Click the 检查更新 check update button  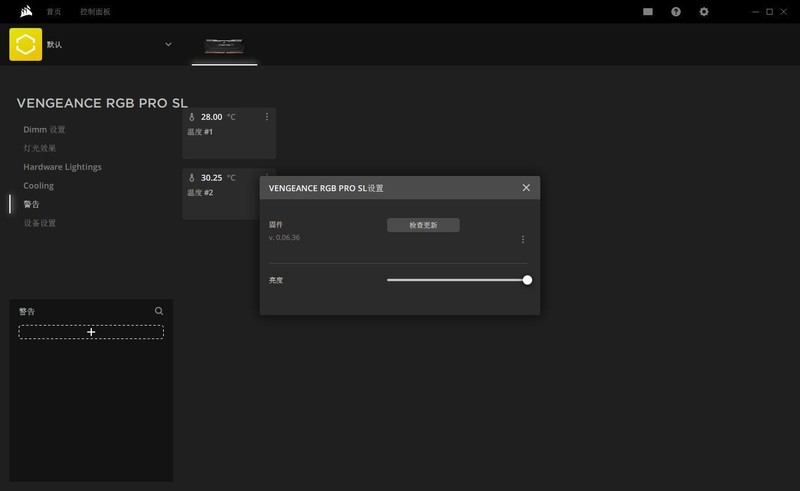[x=423, y=225]
